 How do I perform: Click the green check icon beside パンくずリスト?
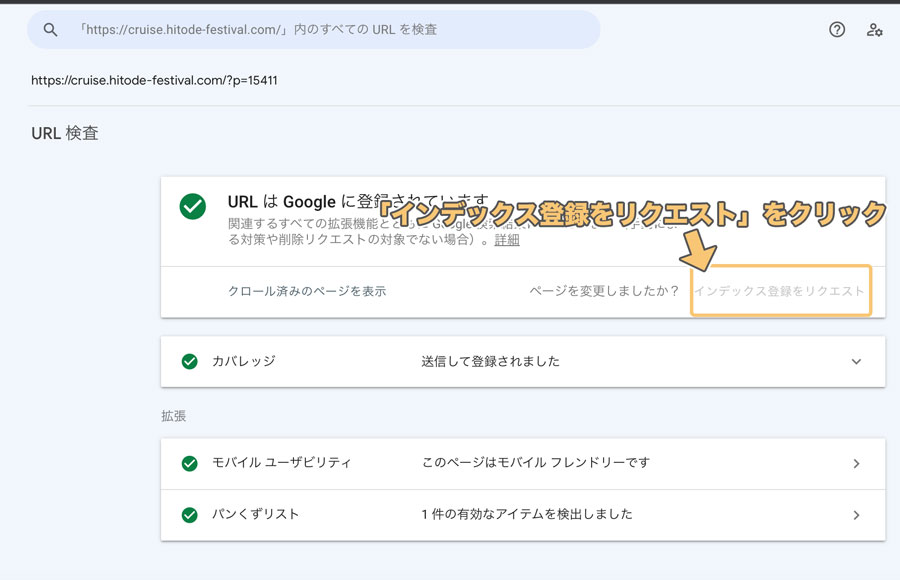pyautogui.click(x=189, y=515)
